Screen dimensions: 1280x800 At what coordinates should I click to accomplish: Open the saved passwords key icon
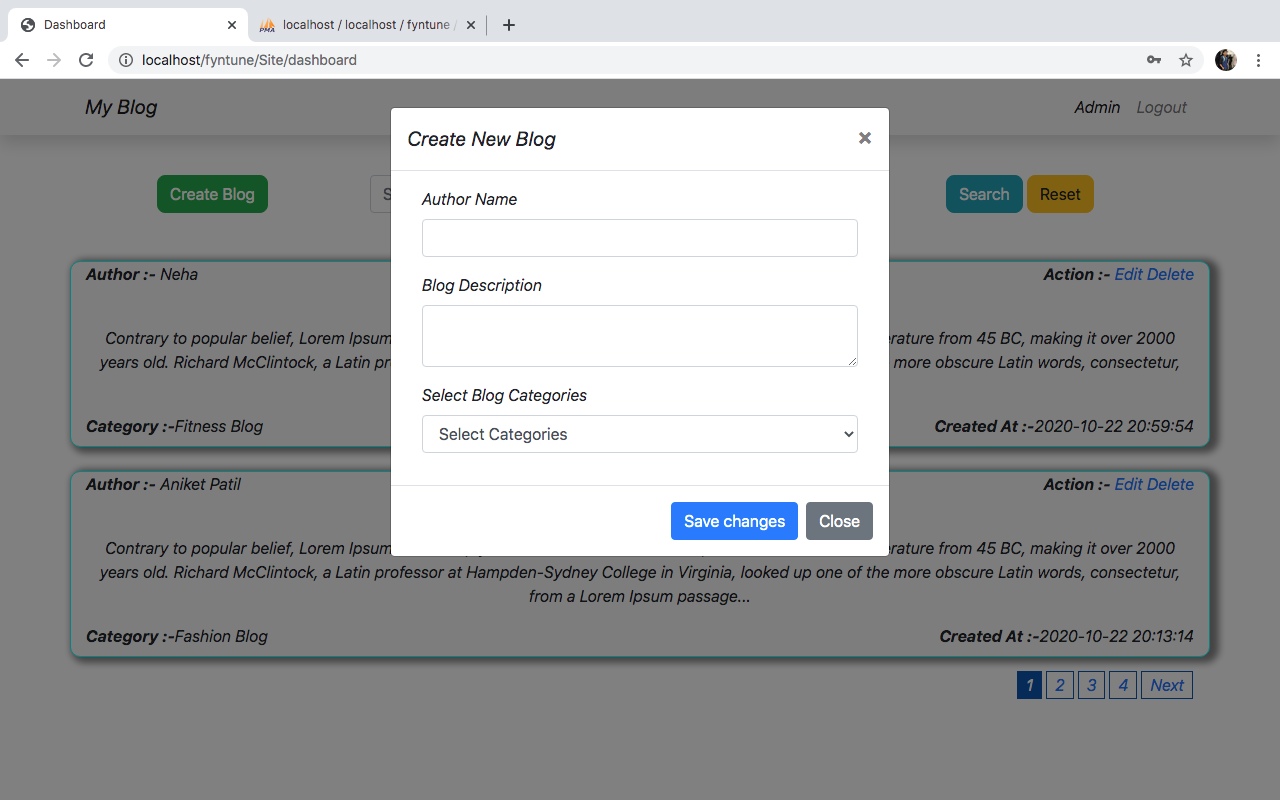(x=1154, y=60)
